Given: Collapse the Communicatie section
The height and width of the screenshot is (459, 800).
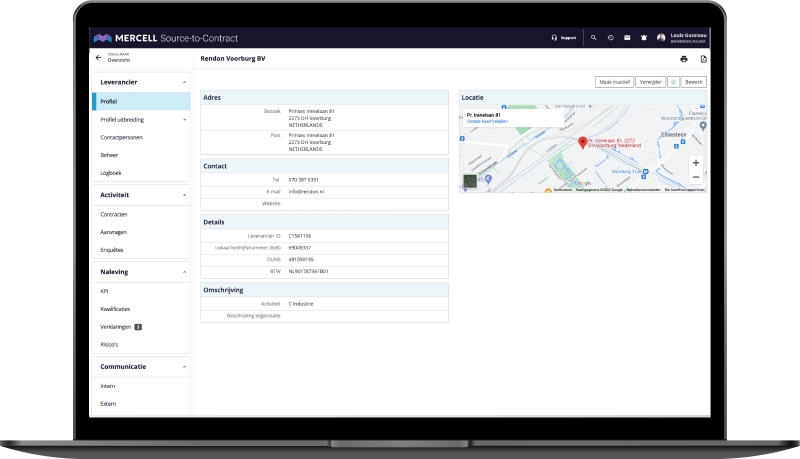Looking at the screenshot, I should (x=184, y=367).
